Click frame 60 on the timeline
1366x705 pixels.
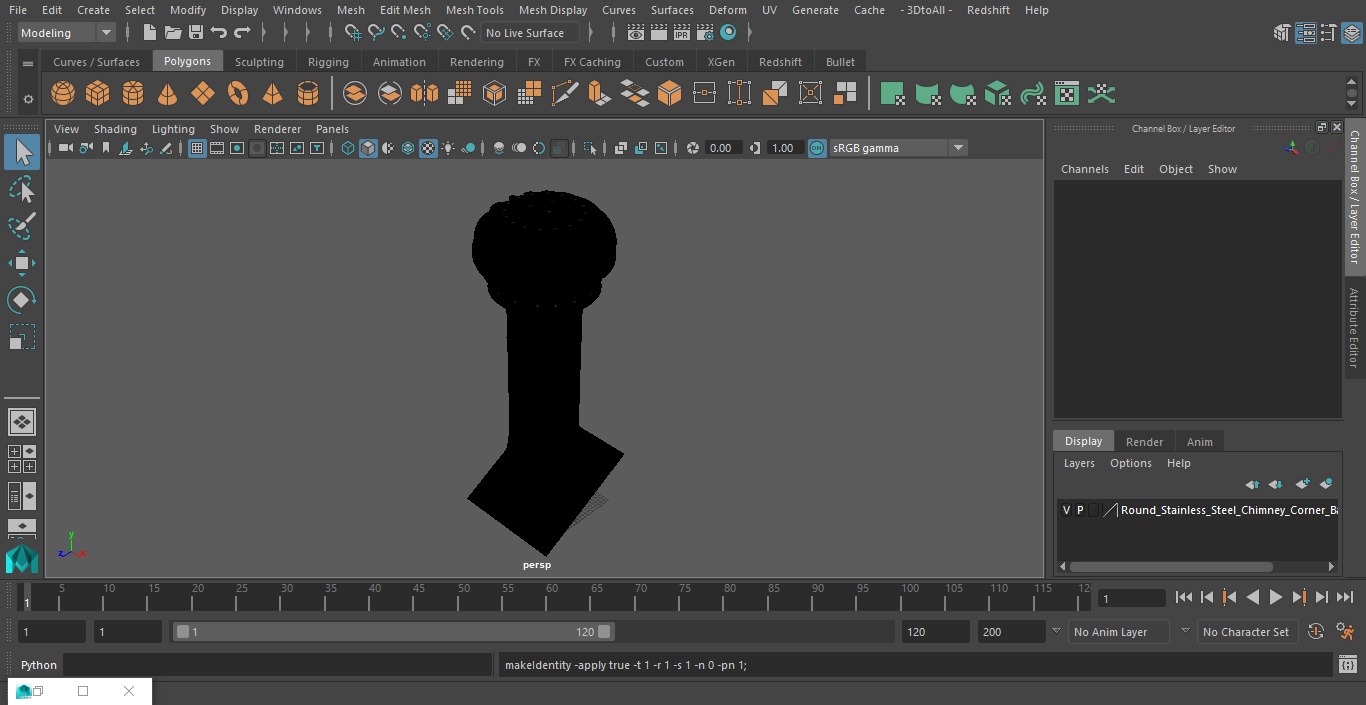552,597
